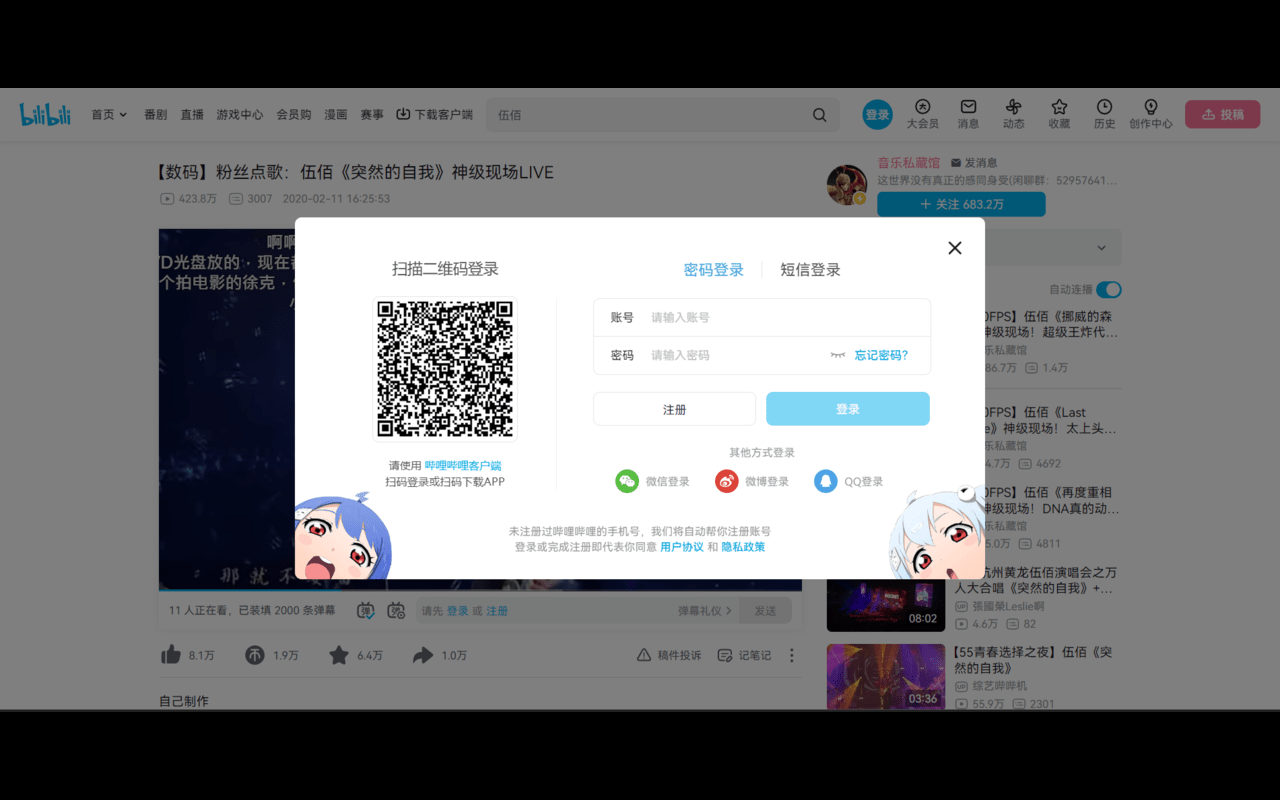Collapse the right sidebar panel via its chevron
This screenshot has width=1280, height=800.
1100,247
